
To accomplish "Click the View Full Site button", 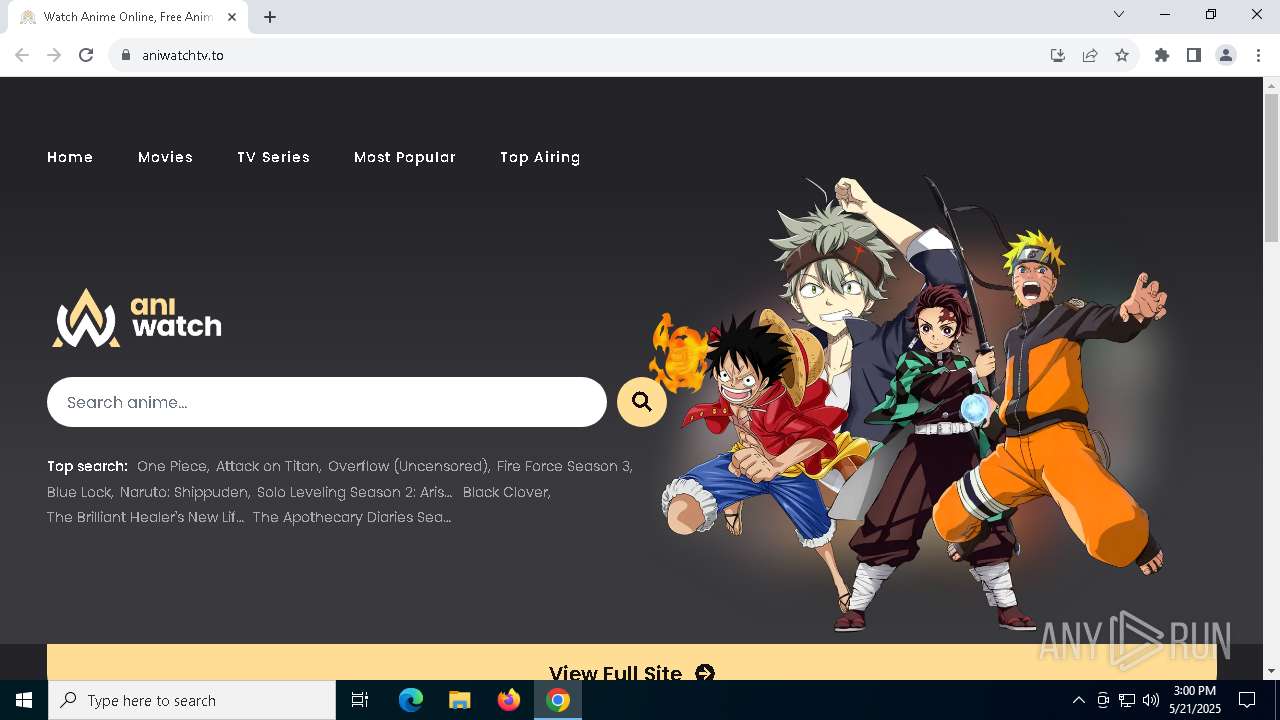I will pyautogui.click(x=632, y=663).
